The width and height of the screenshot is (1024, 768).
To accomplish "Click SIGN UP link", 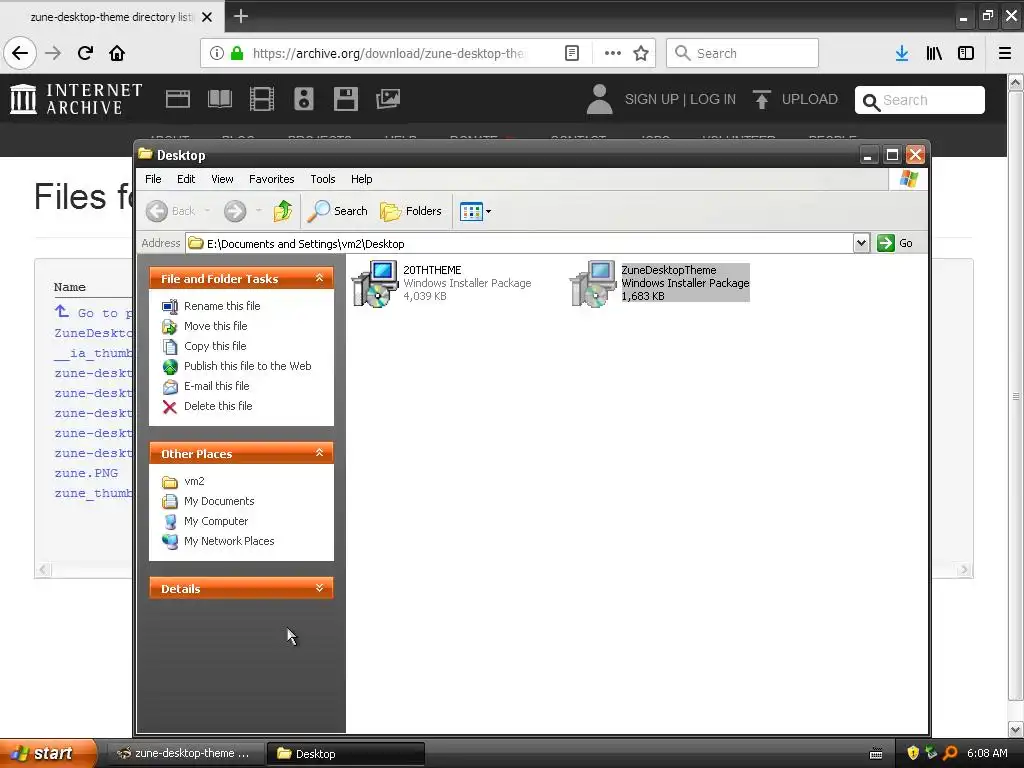I will click(x=651, y=99).
